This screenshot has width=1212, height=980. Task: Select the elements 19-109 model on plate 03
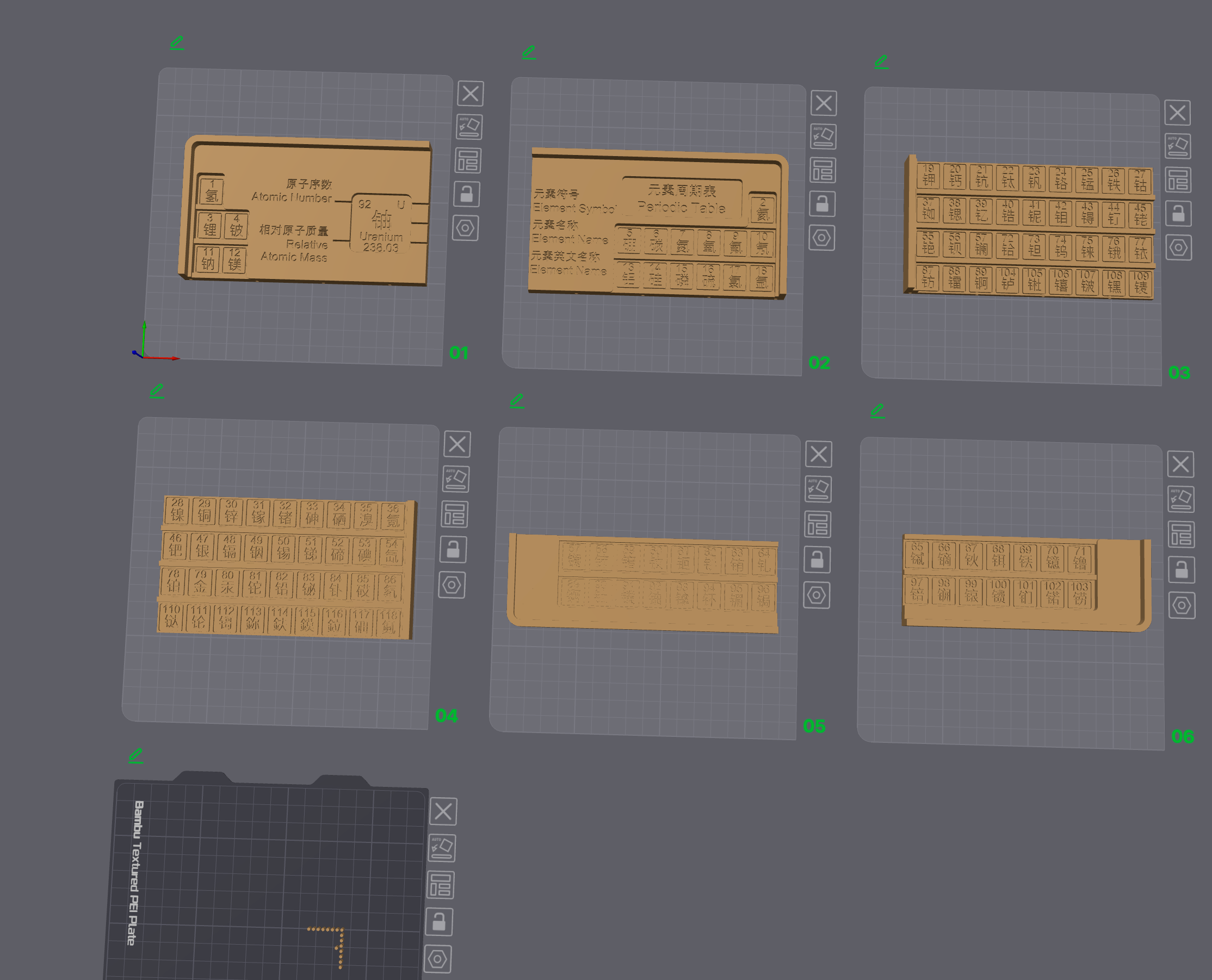click(x=1030, y=228)
